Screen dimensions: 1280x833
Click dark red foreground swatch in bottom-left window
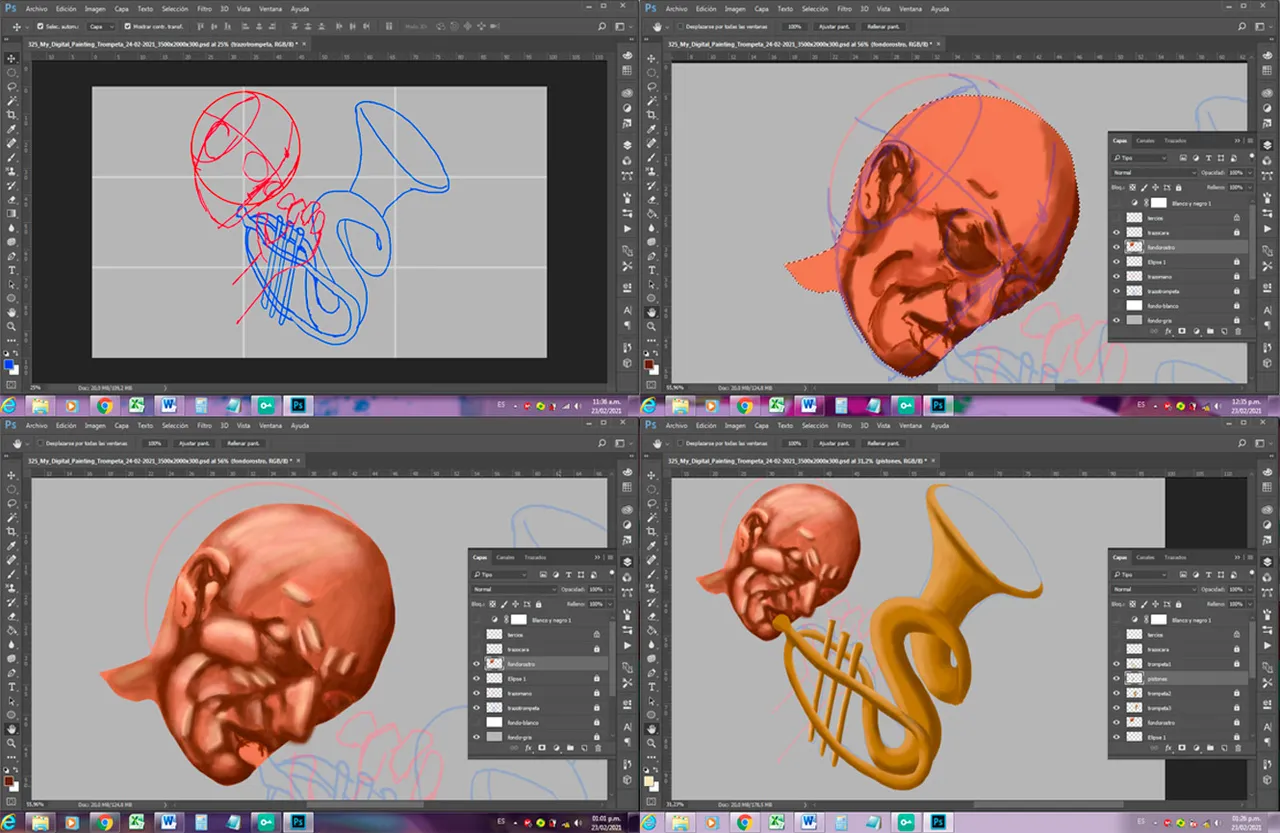pyautogui.click(x=9, y=781)
